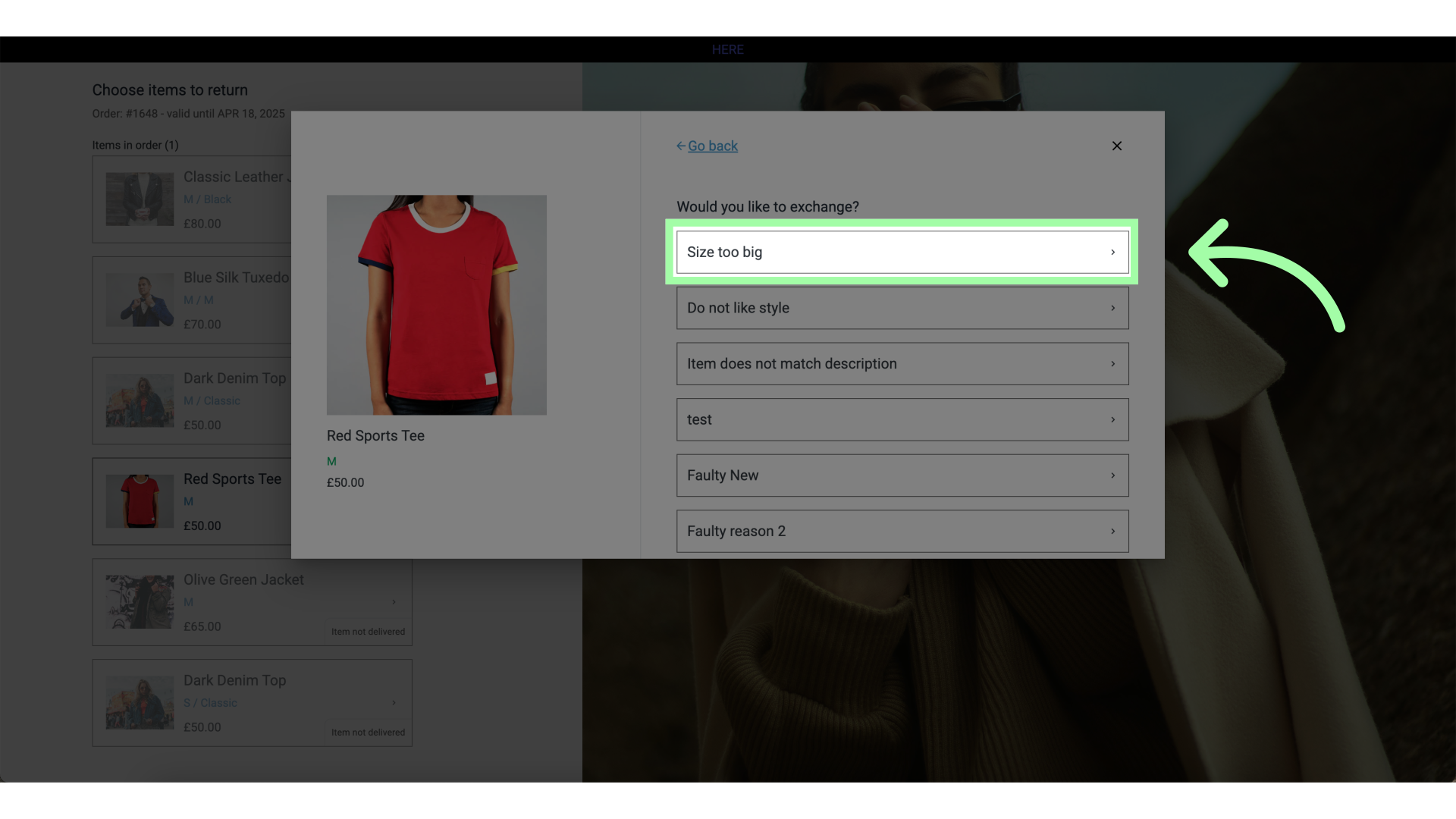Select the 'test' reason option
The image size is (1456, 819).
click(x=902, y=419)
